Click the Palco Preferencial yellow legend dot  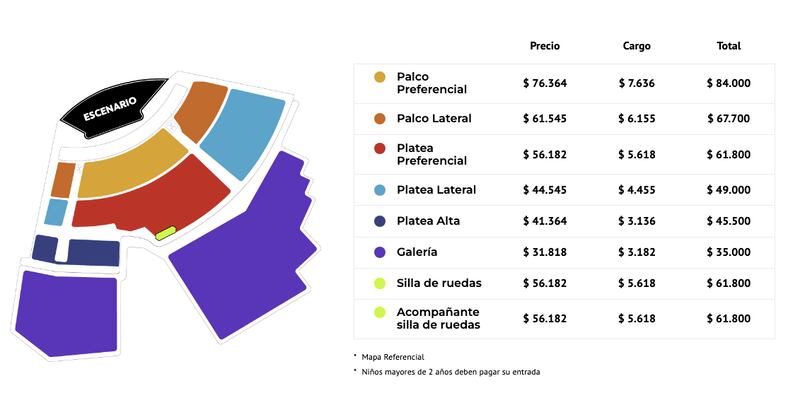coord(380,78)
